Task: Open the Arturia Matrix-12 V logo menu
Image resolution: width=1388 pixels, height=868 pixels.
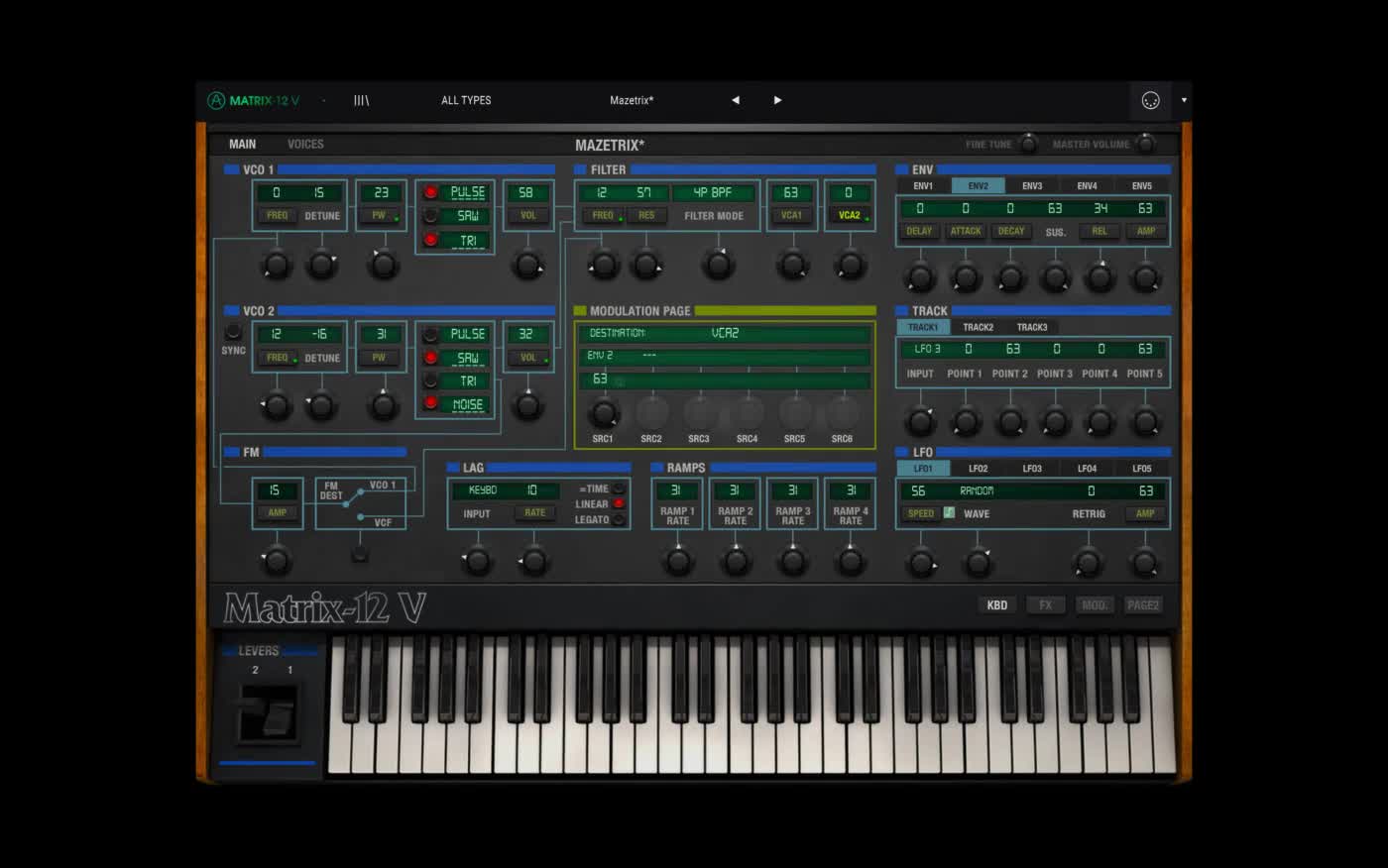Action: [253, 100]
